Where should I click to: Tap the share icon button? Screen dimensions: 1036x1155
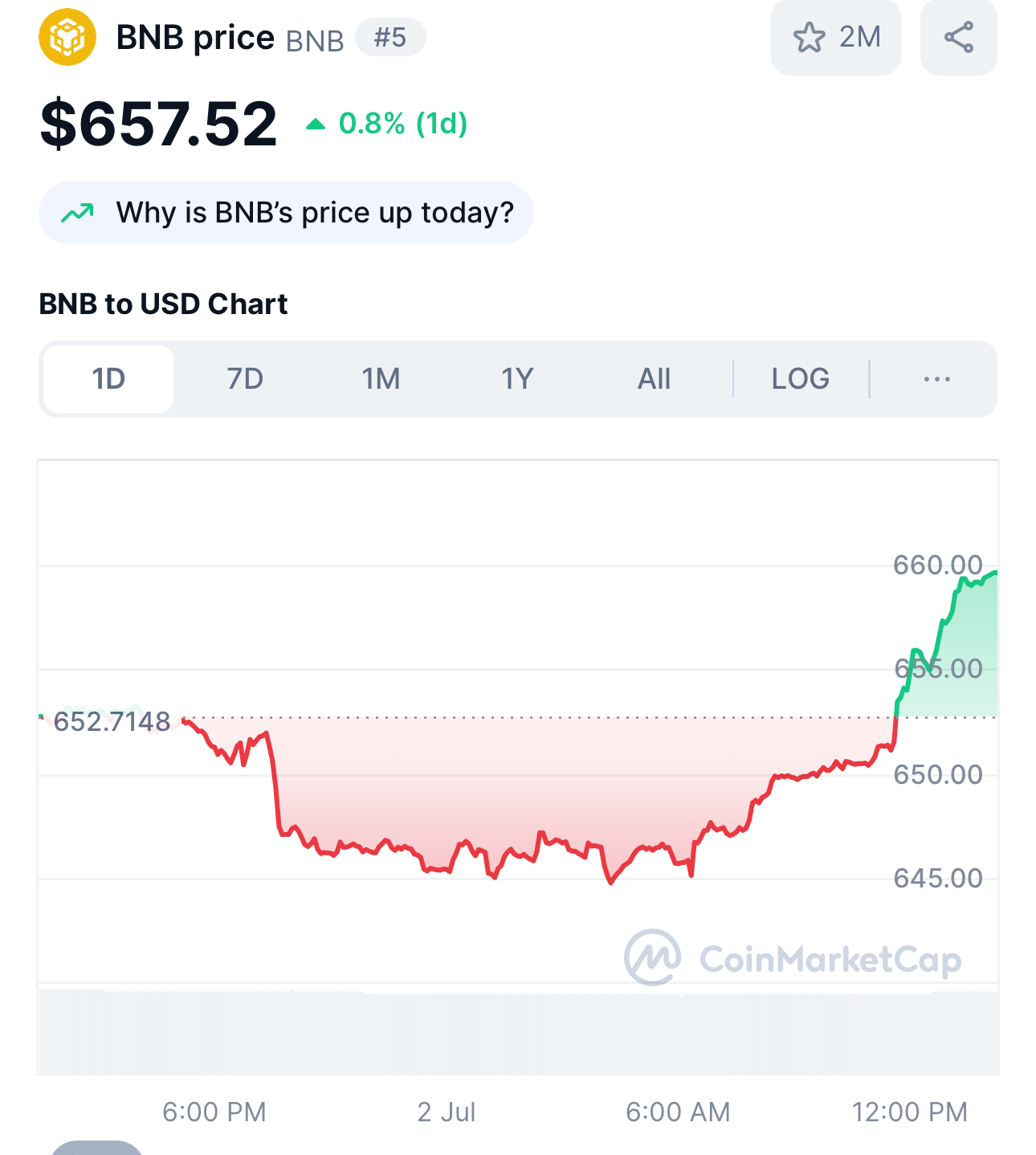point(959,37)
